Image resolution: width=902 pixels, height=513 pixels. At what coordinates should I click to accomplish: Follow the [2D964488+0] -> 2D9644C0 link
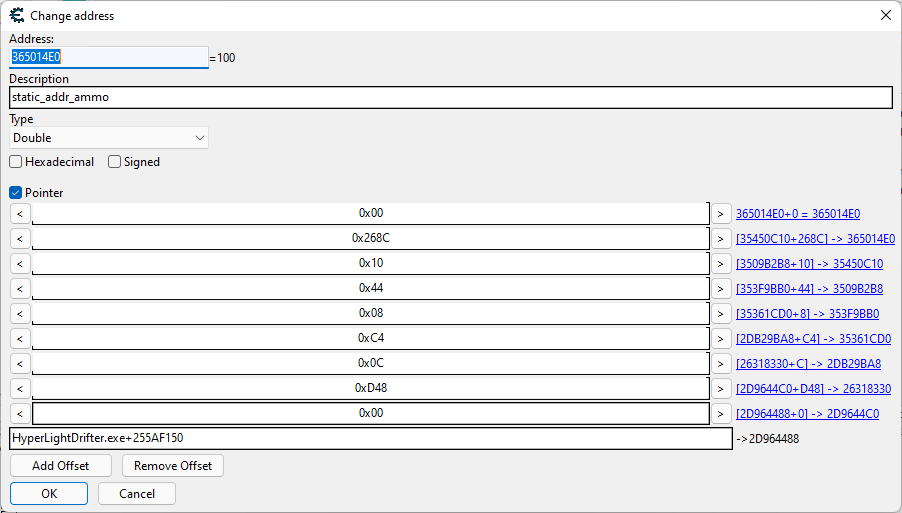(x=807, y=414)
